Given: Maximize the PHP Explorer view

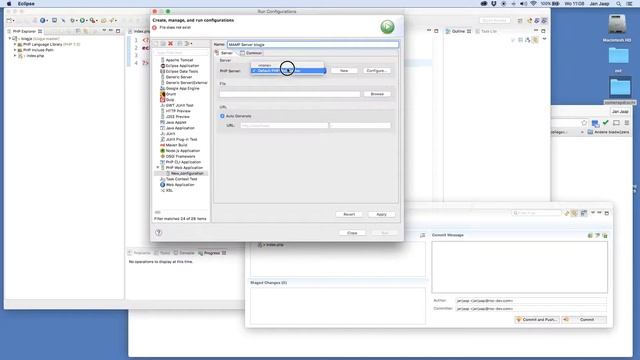Looking at the screenshot, I should pyautogui.click(x=118, y=31).
